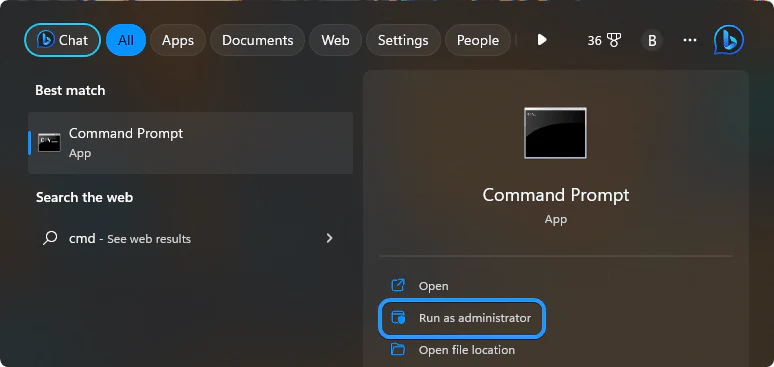Select the People filter tab

(x=478, y=40)
